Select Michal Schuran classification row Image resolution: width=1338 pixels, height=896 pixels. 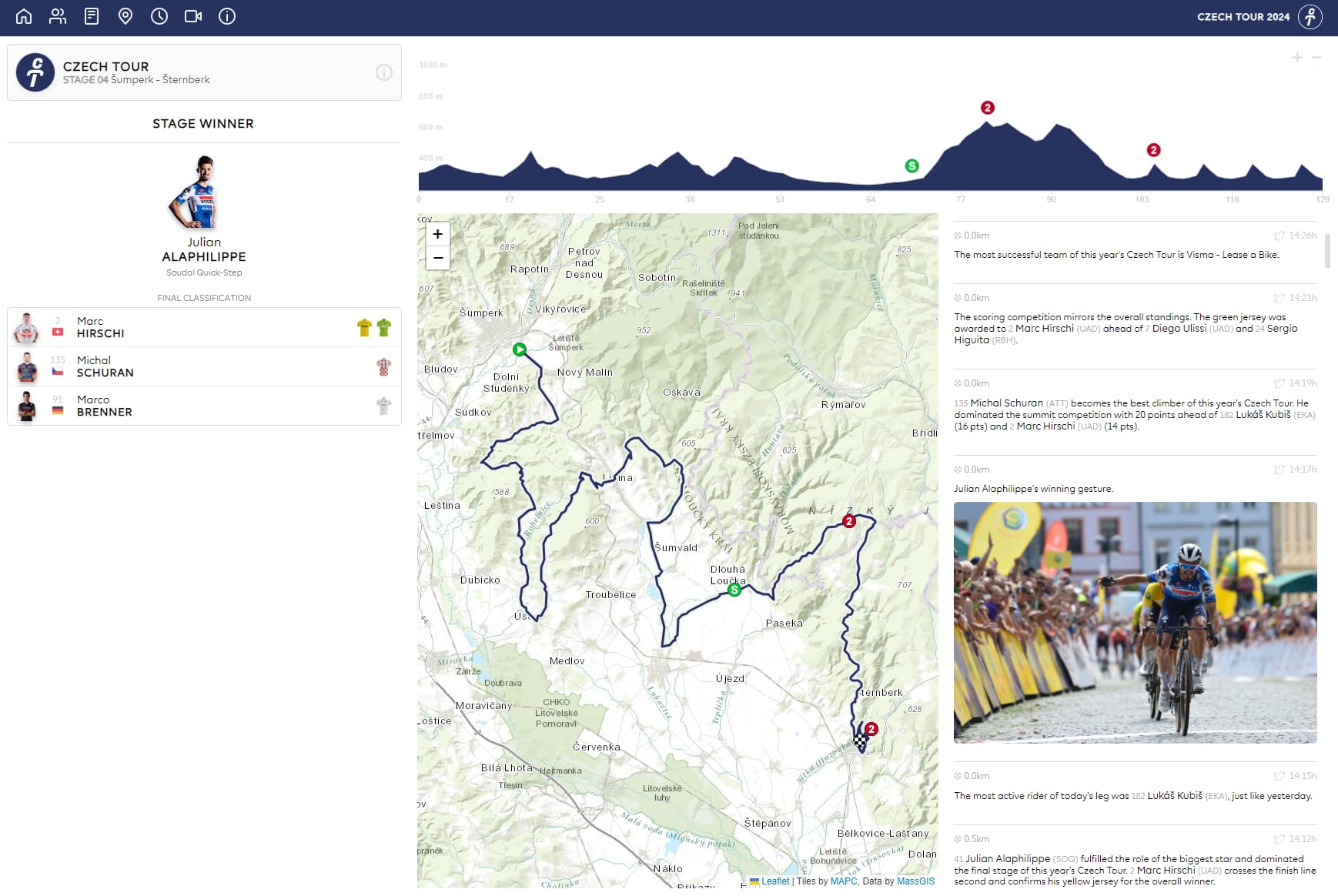click(204, 366)
